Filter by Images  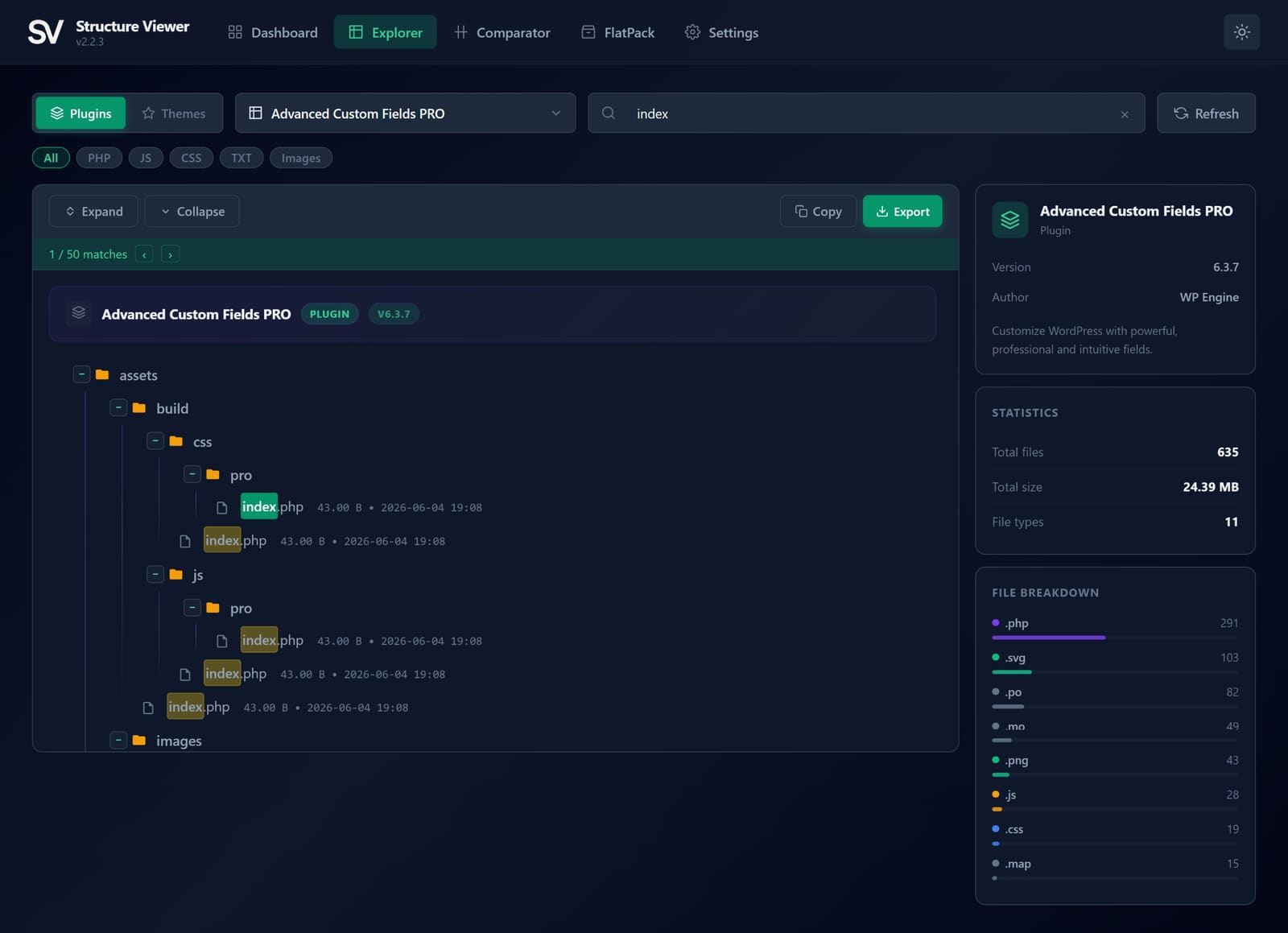pos(301,158)
